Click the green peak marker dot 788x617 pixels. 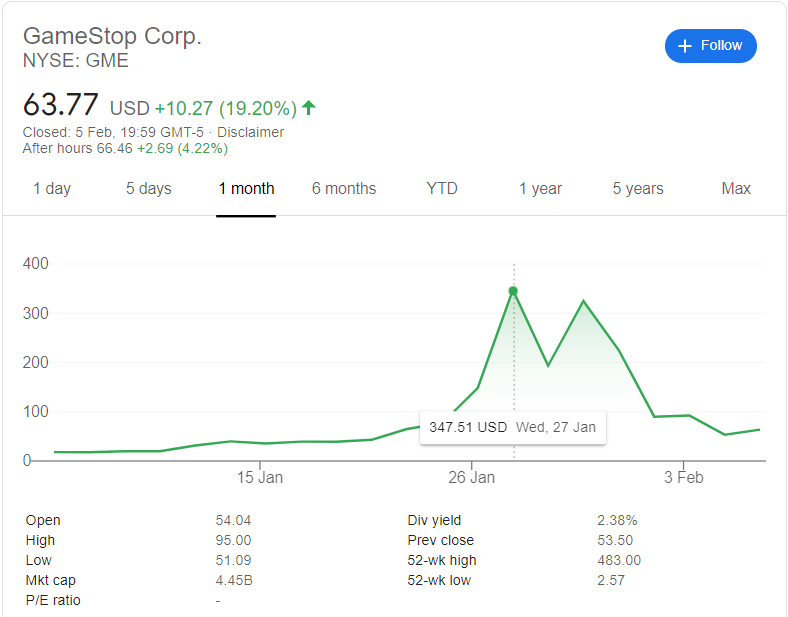(x=513, y=291)
